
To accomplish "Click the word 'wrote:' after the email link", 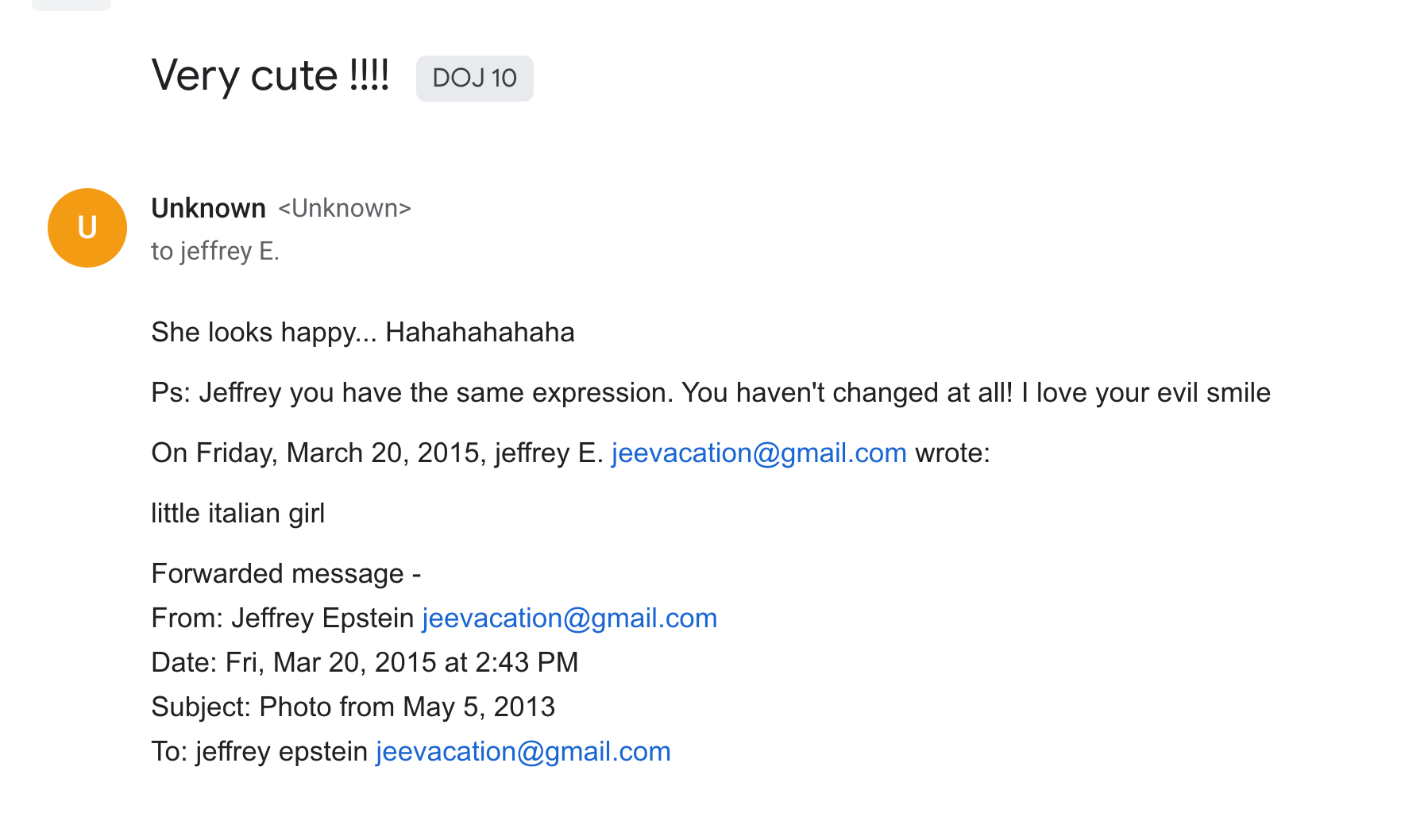I will tap(952, 453).
